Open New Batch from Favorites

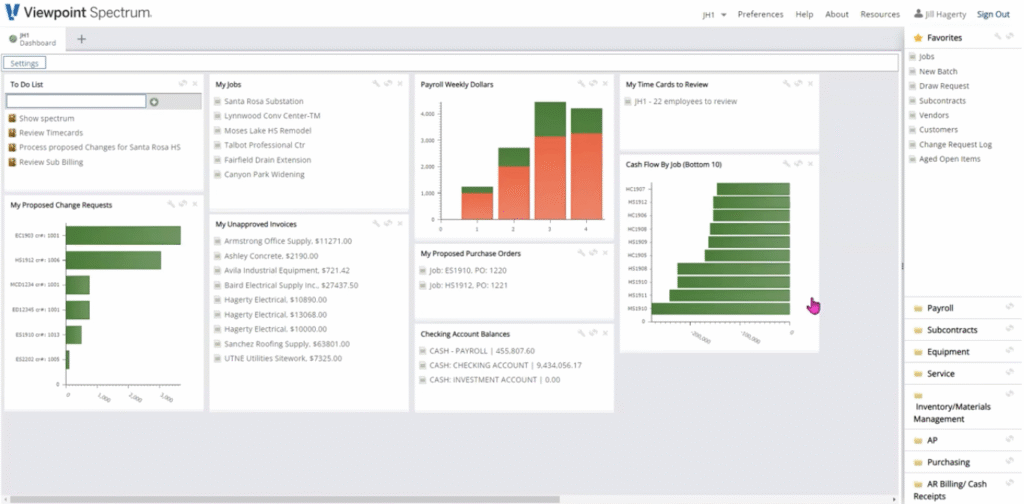(938, 71)
